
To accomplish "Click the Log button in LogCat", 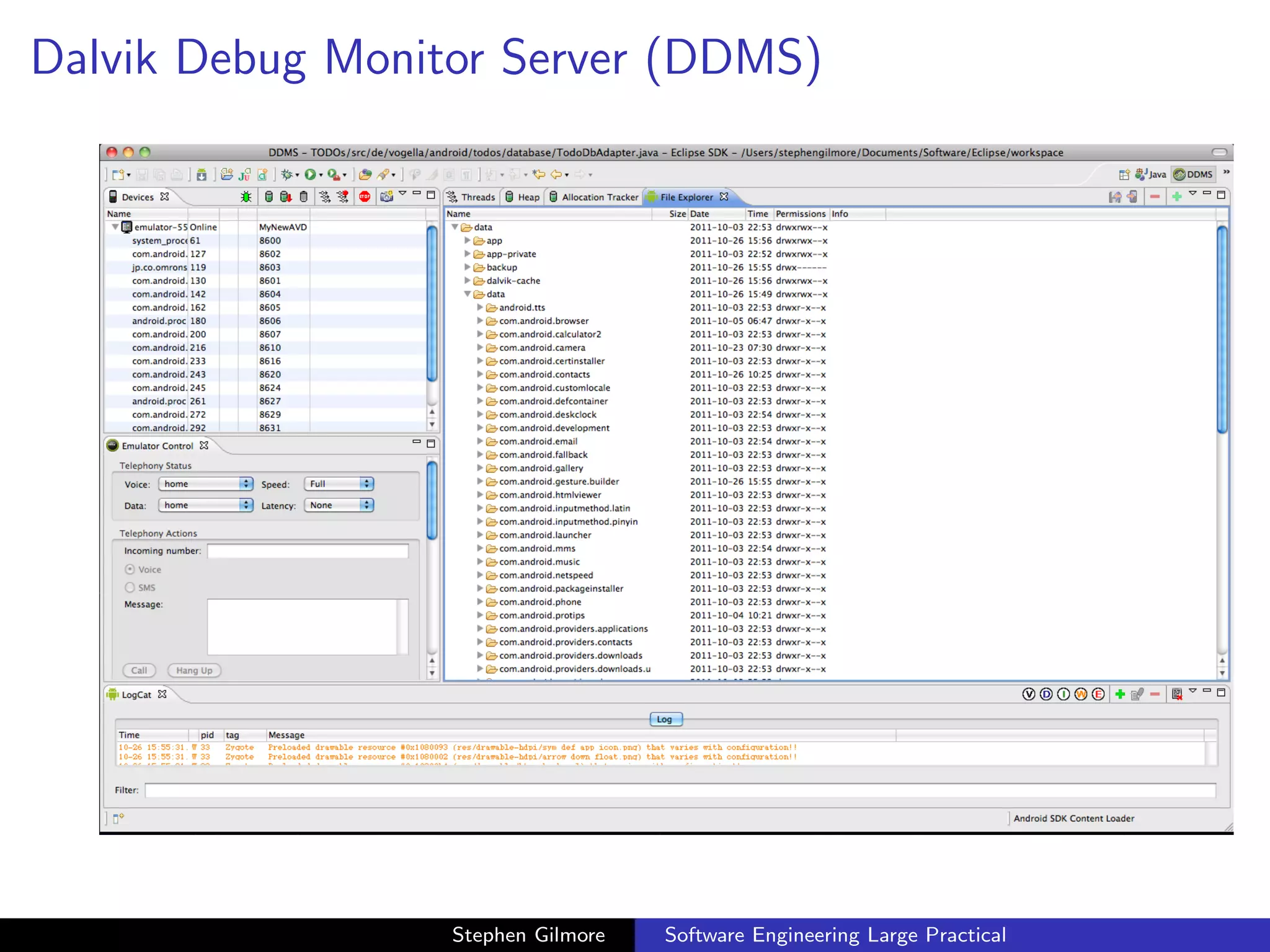I will coord(665,719).
